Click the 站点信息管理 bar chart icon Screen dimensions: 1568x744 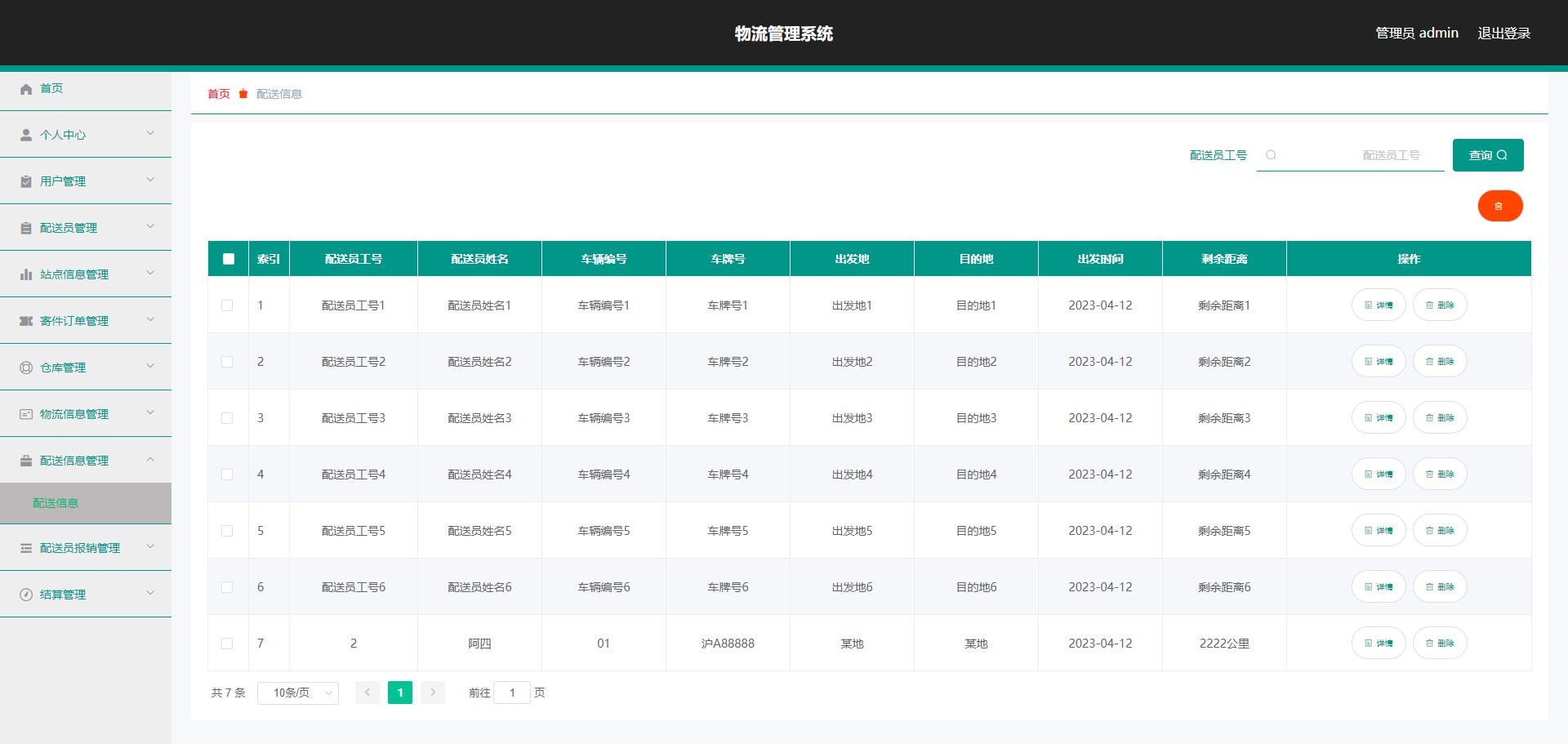pos(26,274)
